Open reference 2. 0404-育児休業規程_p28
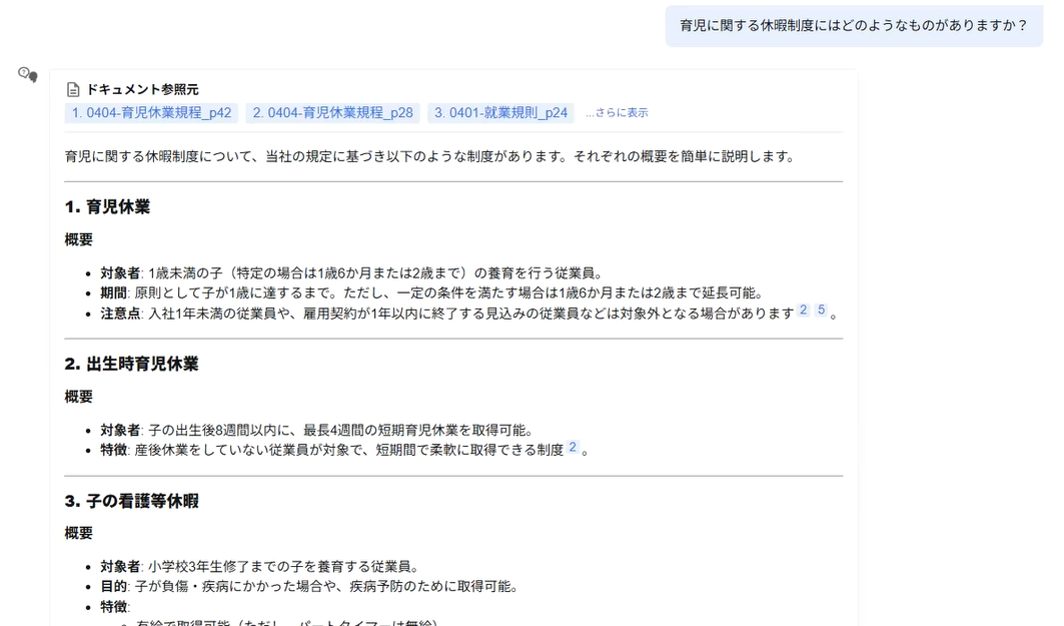 [x=333, y=113]
